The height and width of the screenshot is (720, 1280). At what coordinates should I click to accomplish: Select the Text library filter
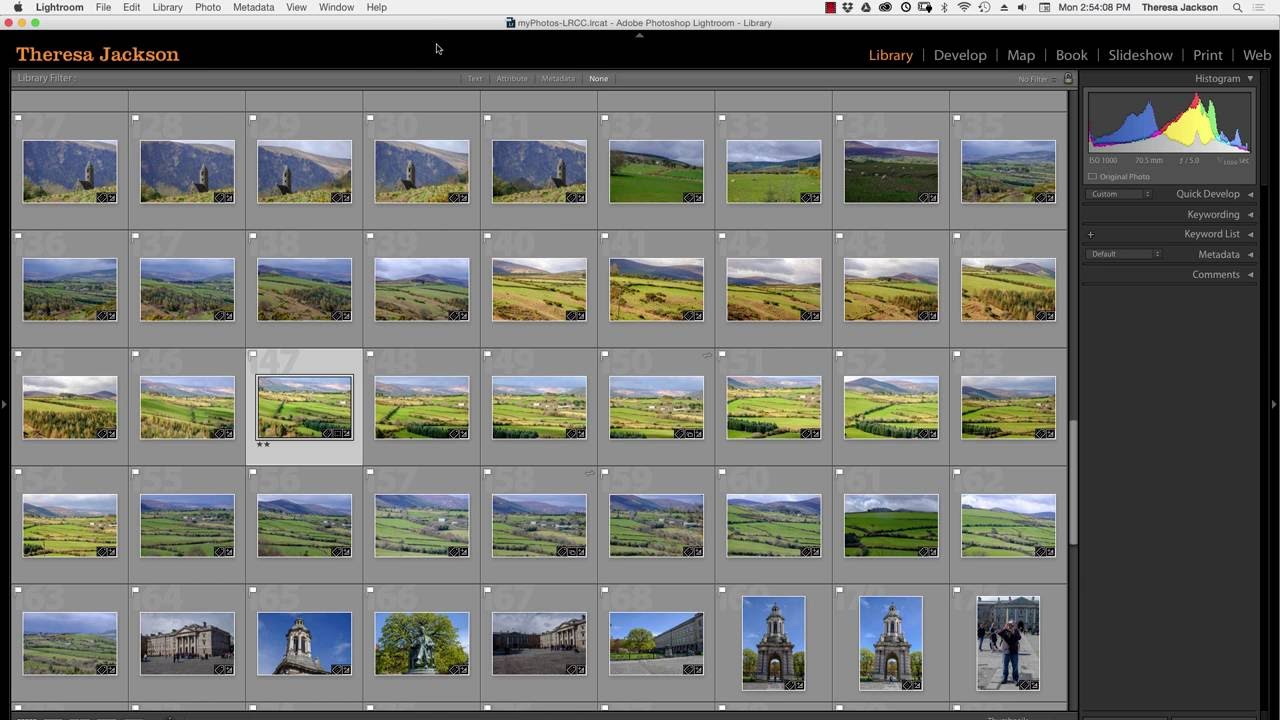coord(475,78)
